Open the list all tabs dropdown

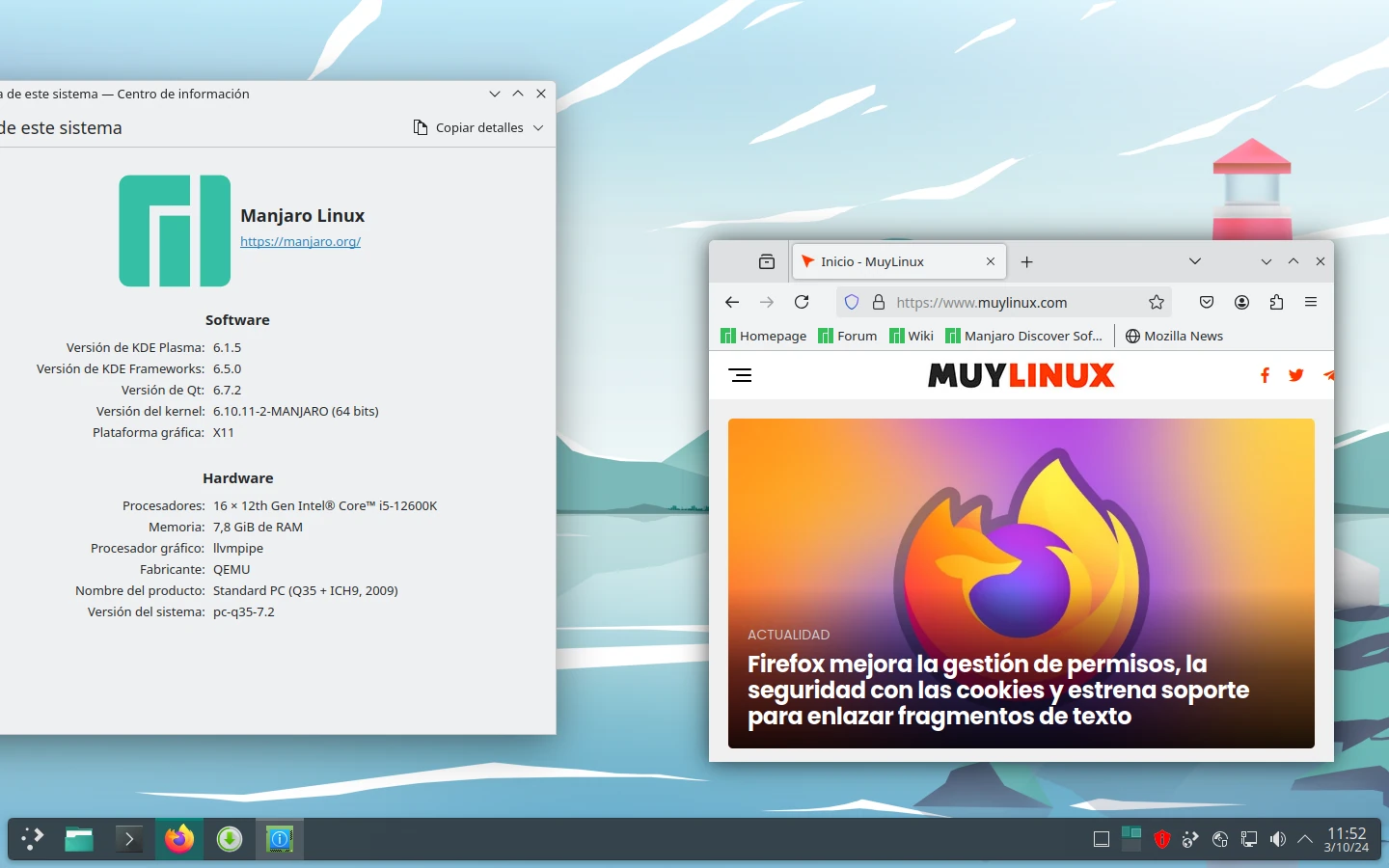point(1195,261)
